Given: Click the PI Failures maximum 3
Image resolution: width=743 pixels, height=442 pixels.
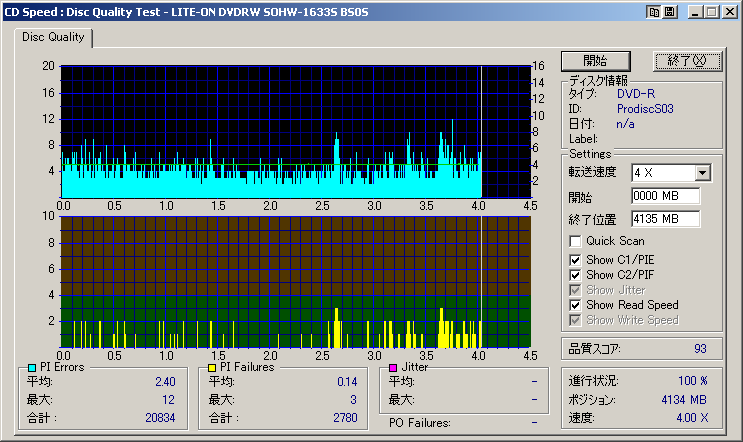Looking at the screenshot, I should [x=353, y=400].
